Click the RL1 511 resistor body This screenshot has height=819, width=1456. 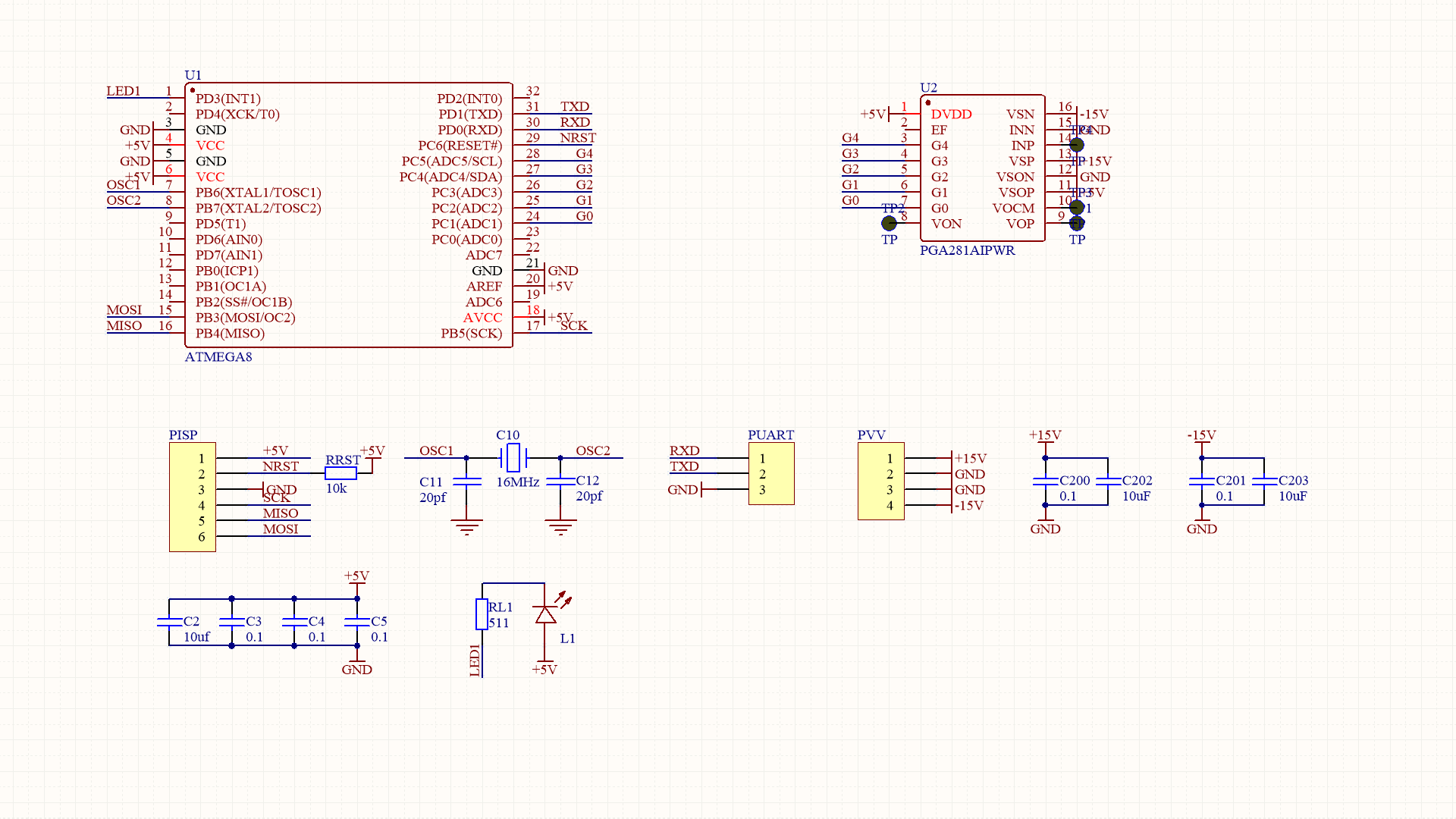coord(482,614)
